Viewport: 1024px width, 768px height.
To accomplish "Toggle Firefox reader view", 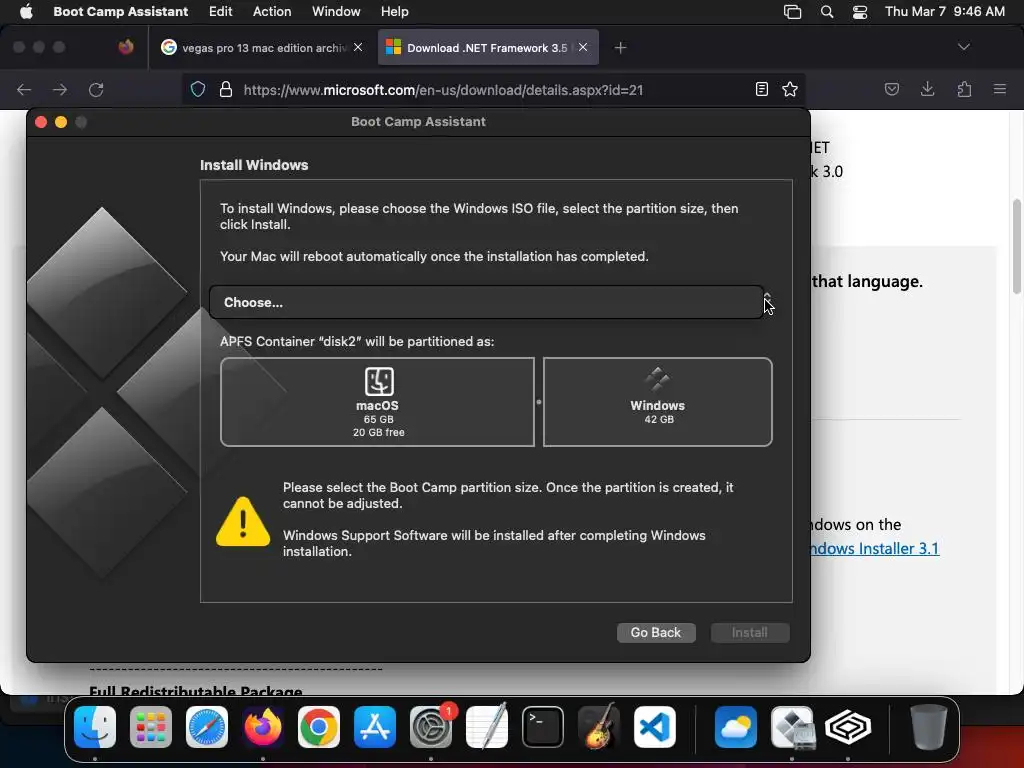I will click(x=761, y=89).
